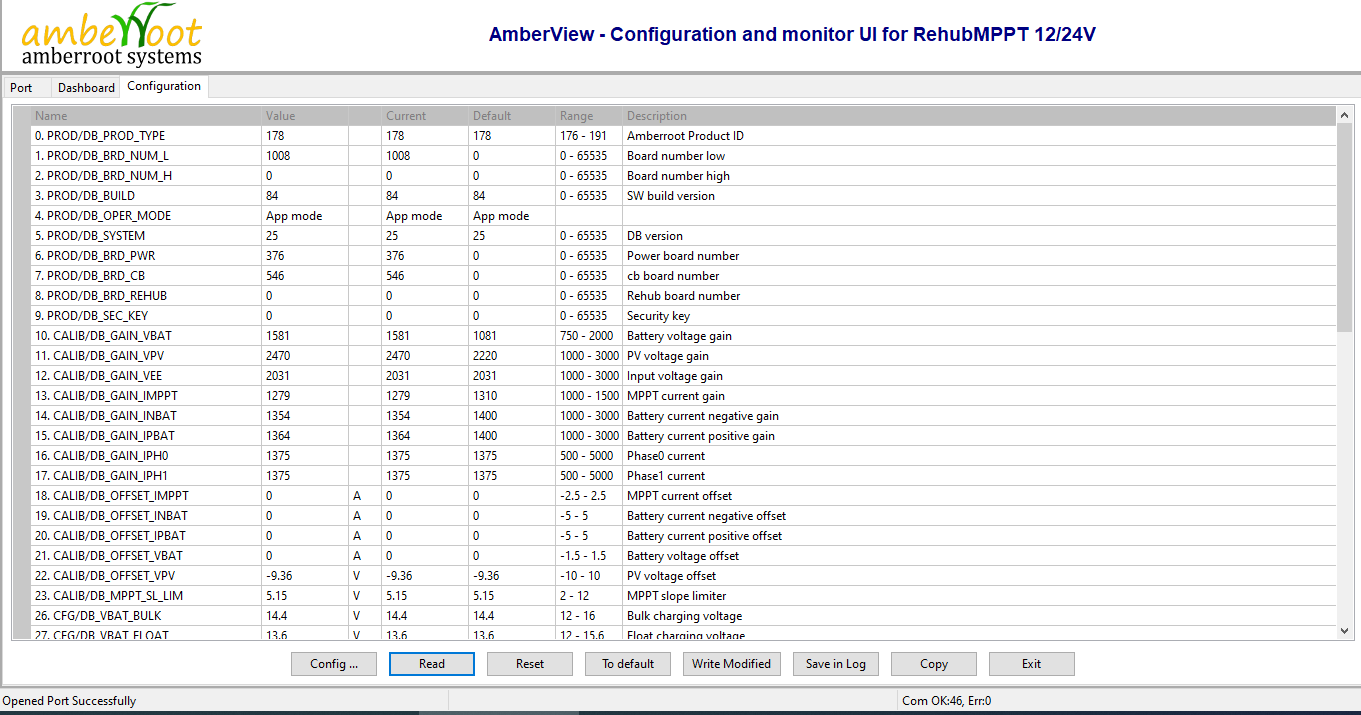
Task: Click Write Modified button
Action: [x=731, y=664]
